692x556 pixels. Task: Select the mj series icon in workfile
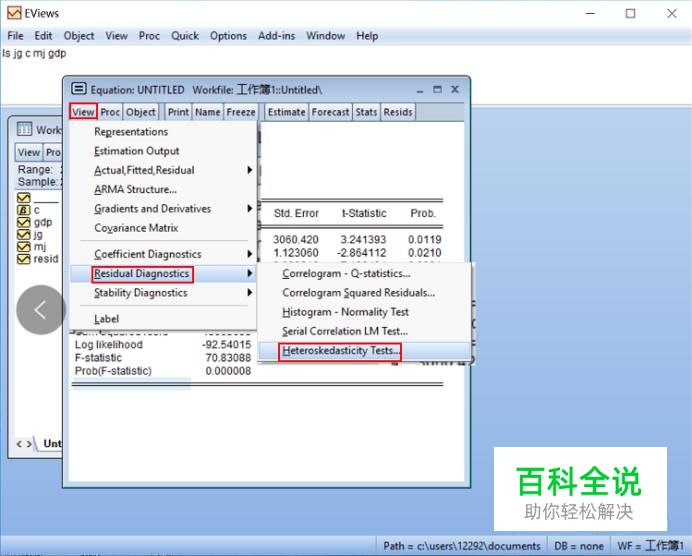pyautogui.click(x=23, y=246)
